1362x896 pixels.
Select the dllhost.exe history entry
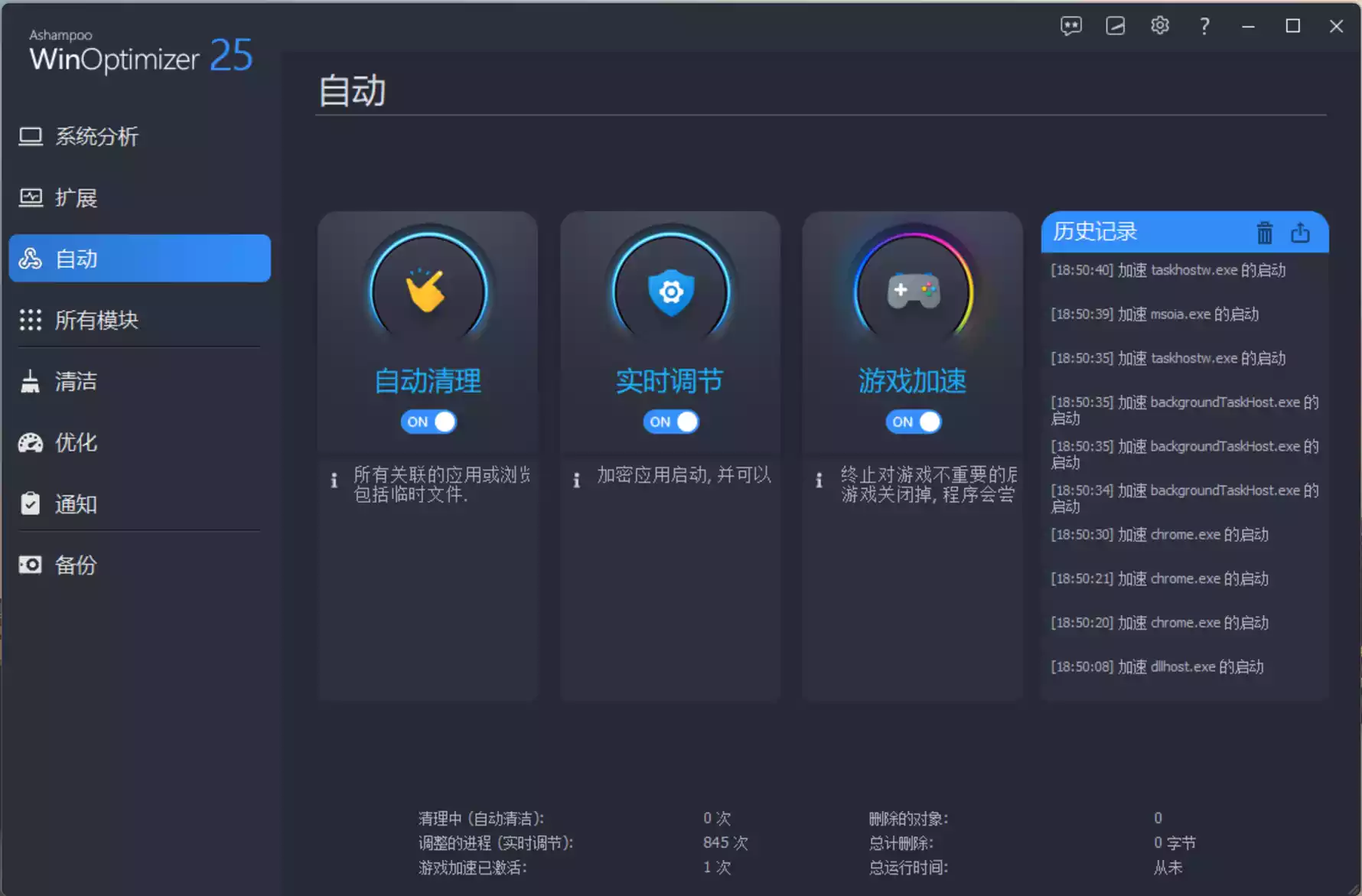coord(1156,666)
